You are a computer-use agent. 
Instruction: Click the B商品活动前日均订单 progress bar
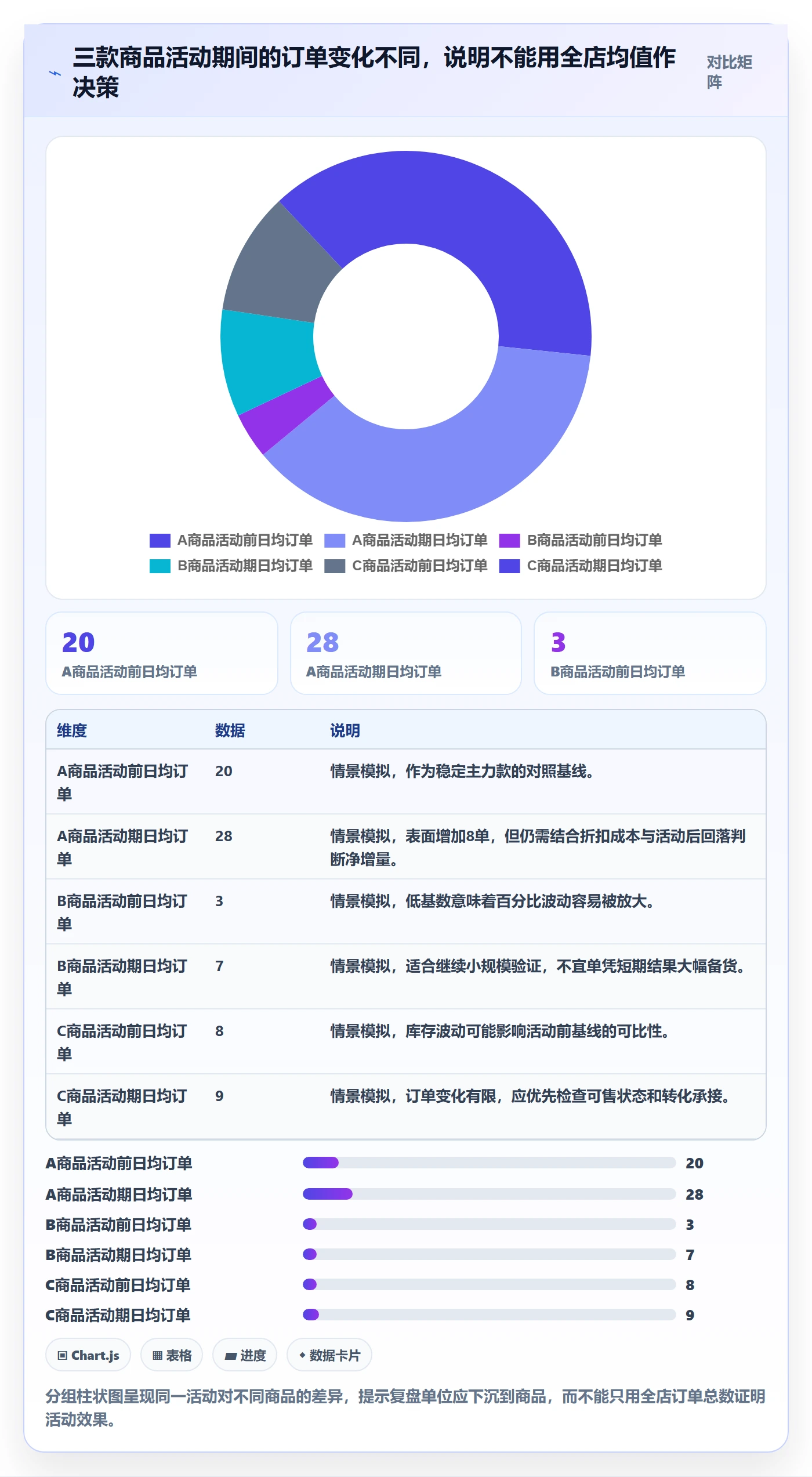point(489,1224)
